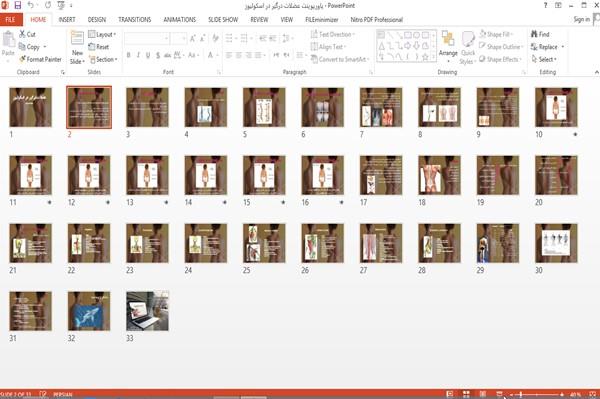600x399 pixels.
Task: Expand the Align Text dropdown
Action: click(328, 47)
